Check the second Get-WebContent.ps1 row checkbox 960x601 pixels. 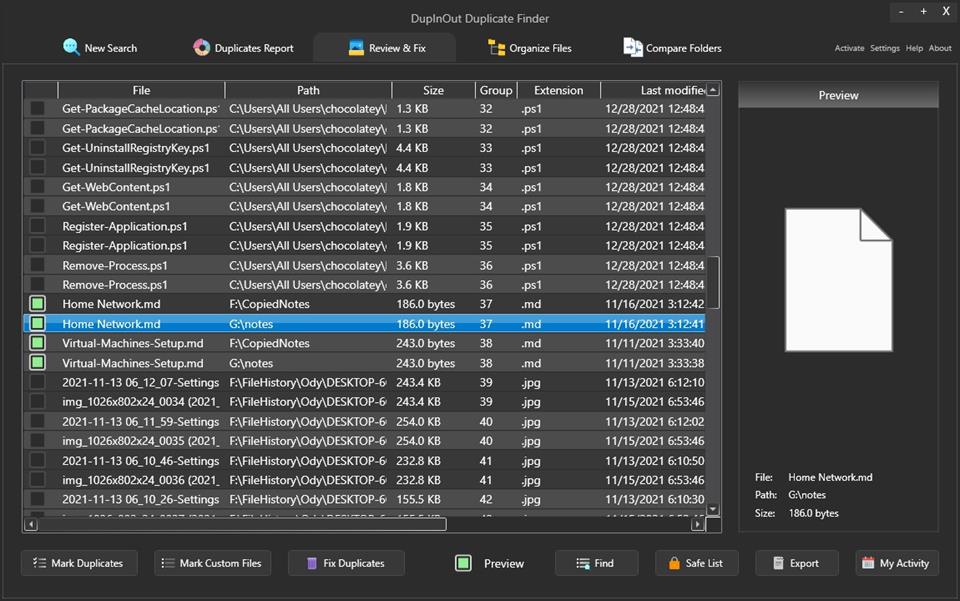tap(37, 206)
